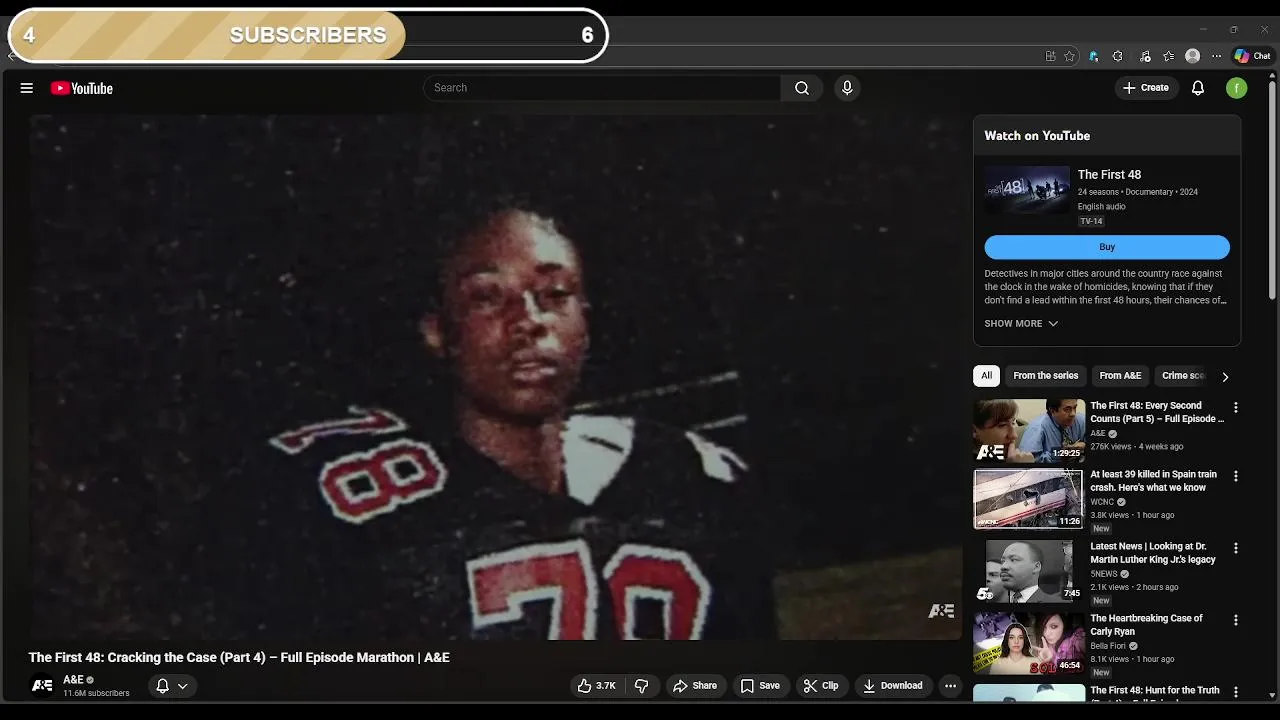Open options for Spain train crash video
This screenshot has width=1280, height=720.
click(1236, 476)
